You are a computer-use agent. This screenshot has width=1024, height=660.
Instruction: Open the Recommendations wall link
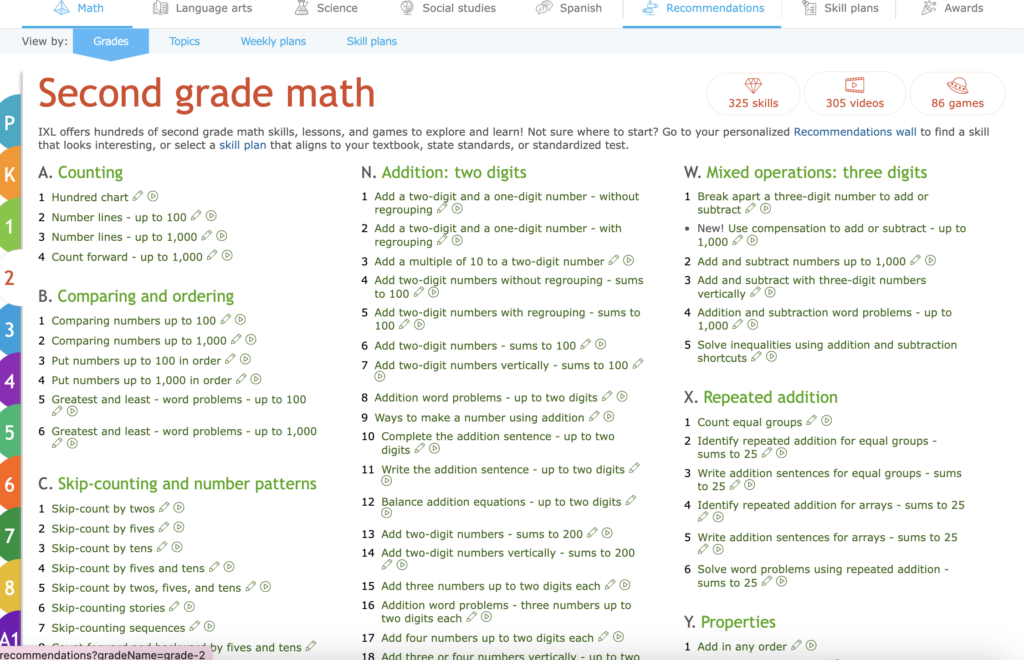click(855, 132)
